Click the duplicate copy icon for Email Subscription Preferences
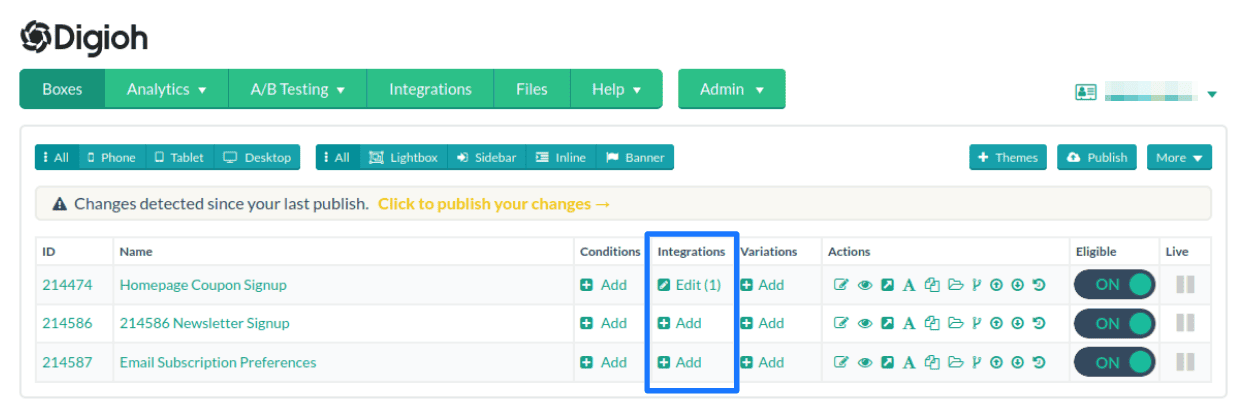 click(932, 363)
